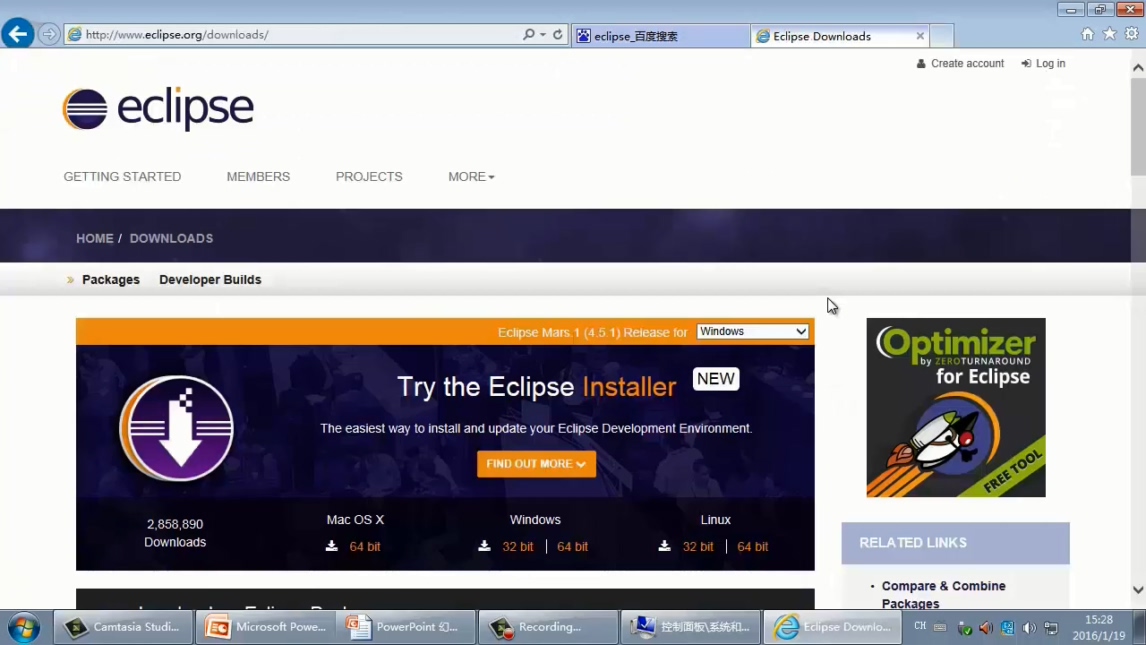Screen dimensions: 1146x645
Task: Close the Eclipse Downloads tab
Action: click(x=920, y=36)
